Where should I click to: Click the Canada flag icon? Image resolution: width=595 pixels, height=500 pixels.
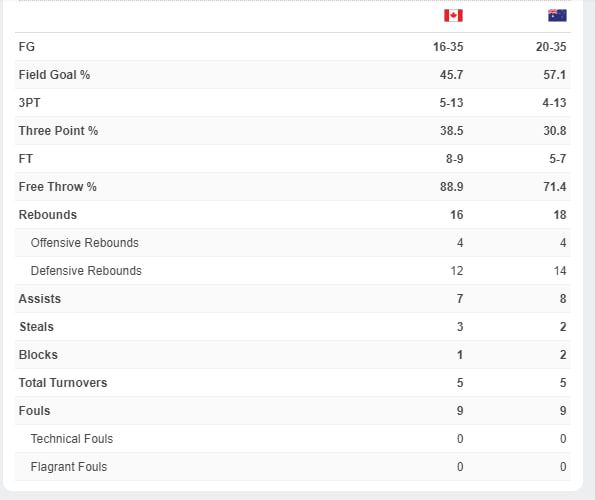(453, 16)
